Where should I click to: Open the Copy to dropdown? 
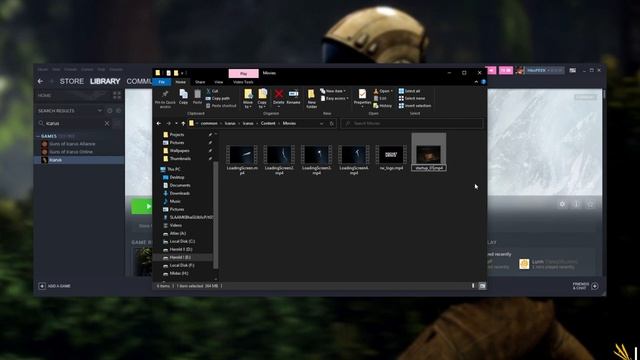[262, 98]
